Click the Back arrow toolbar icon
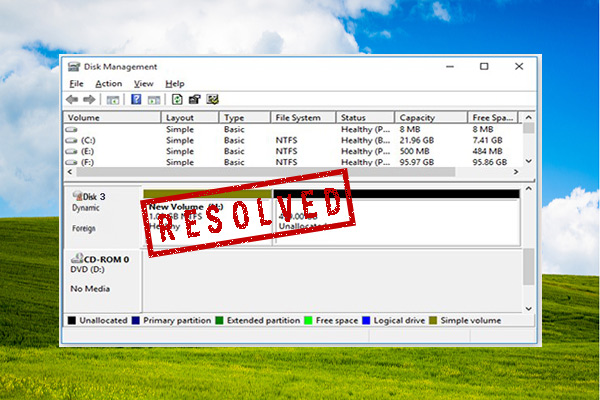600x400 pixels. pos(72,100)
